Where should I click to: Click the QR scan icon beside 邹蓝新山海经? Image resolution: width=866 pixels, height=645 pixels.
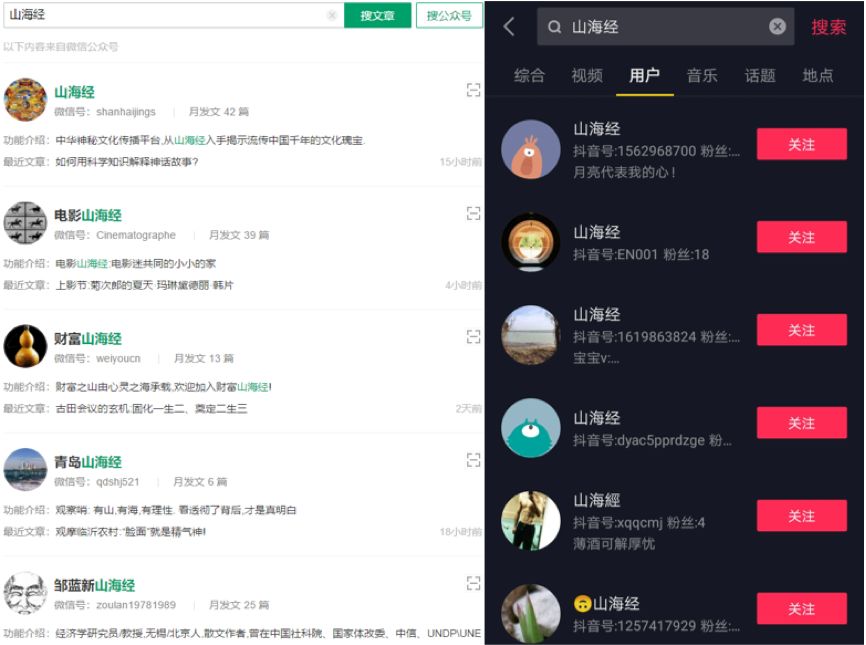pos(473,583)
